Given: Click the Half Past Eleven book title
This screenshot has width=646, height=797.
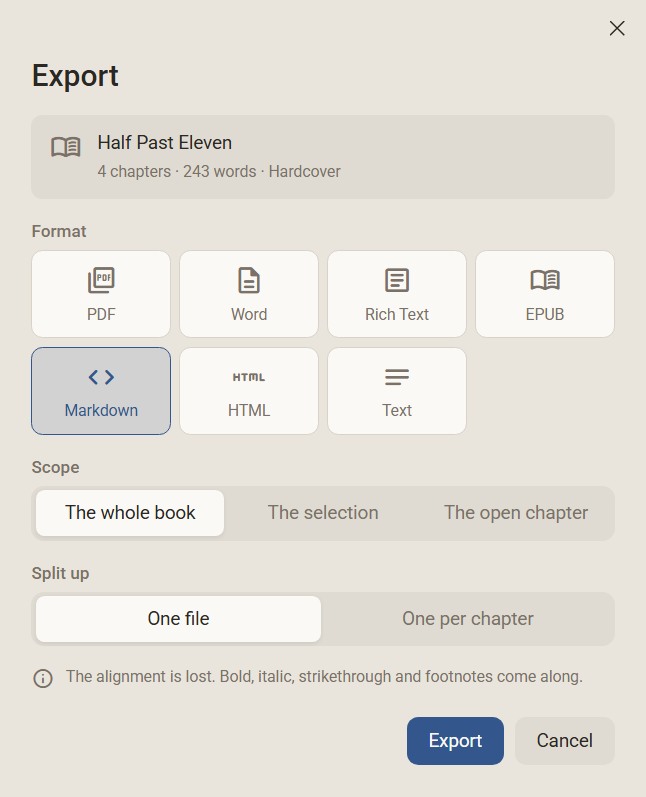Looking at the screenshot, I should [x=165, y=143].
